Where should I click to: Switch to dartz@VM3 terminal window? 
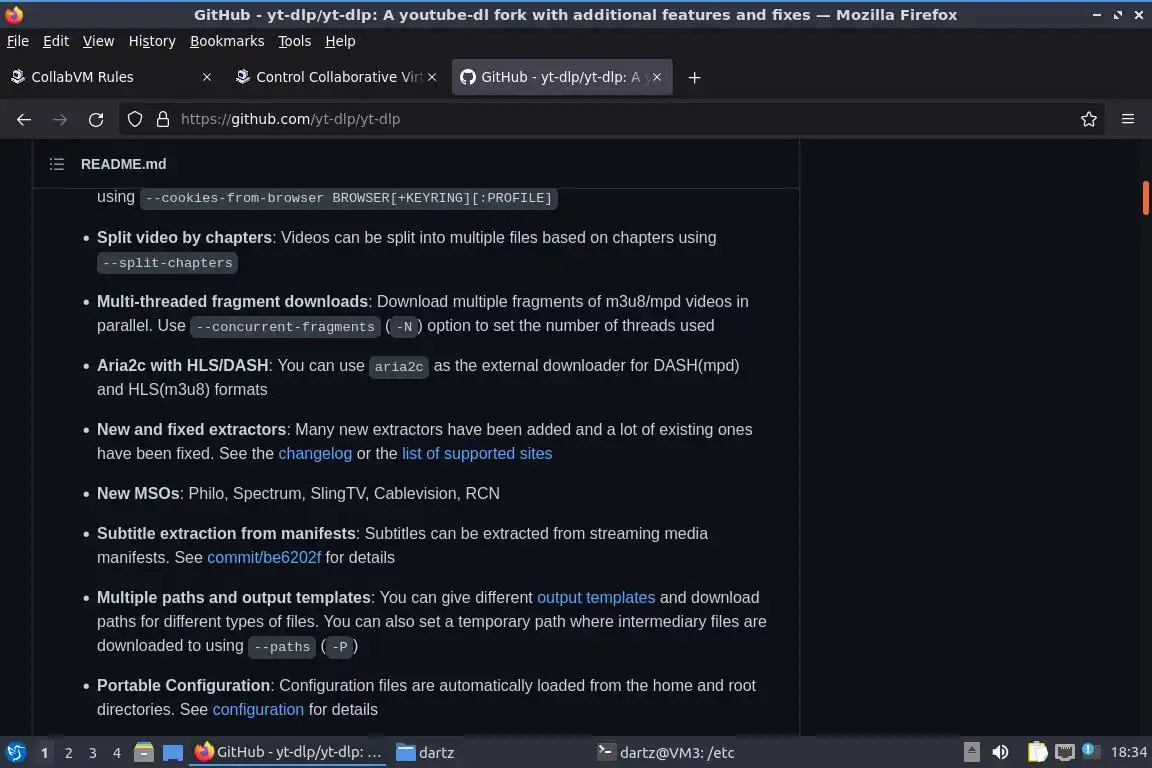666,753
